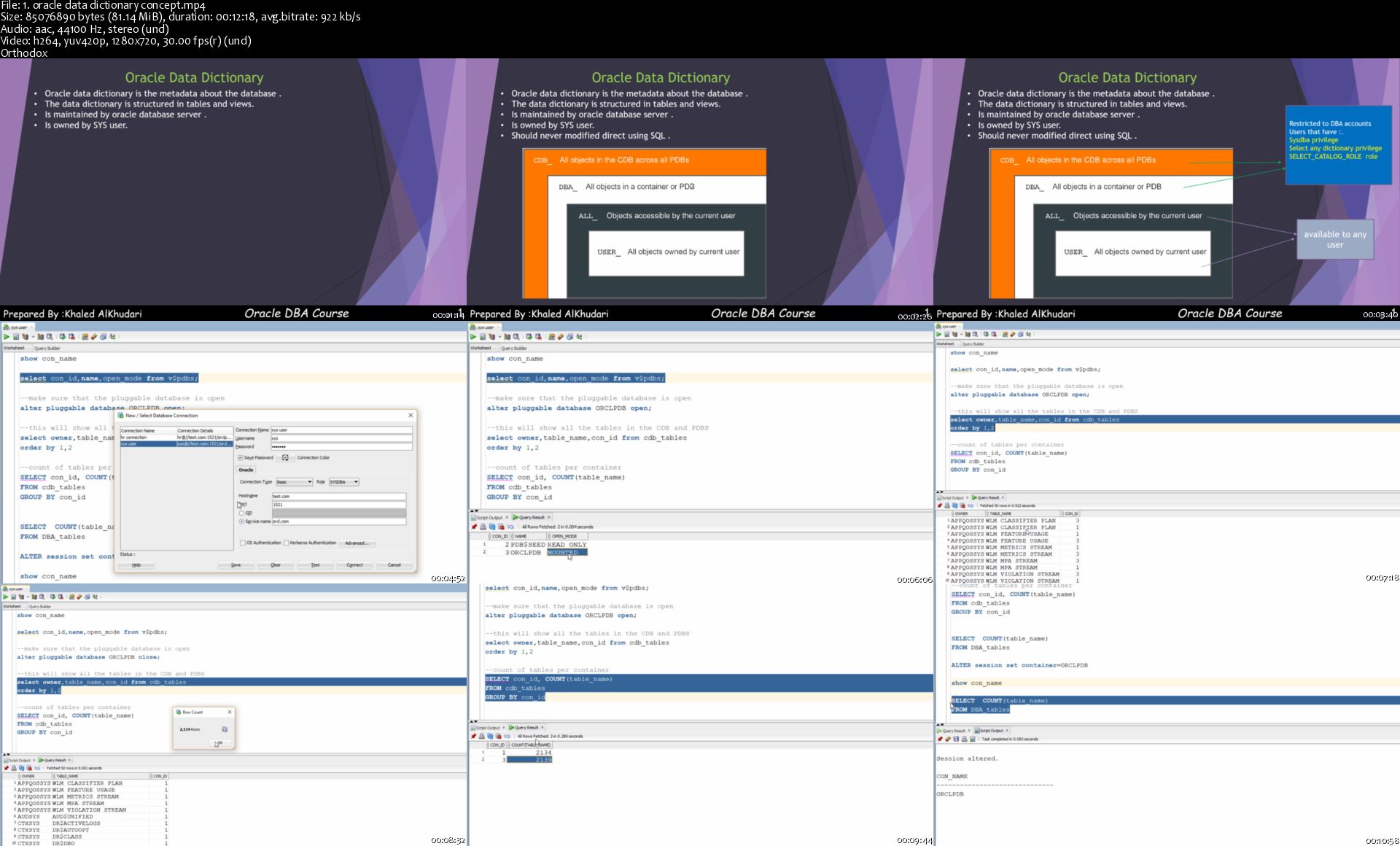This screenshot has width=1400, height=846.
Task: Click the Save button in the connection dialog
Action: pyautogui.click(x=236, y=564)
